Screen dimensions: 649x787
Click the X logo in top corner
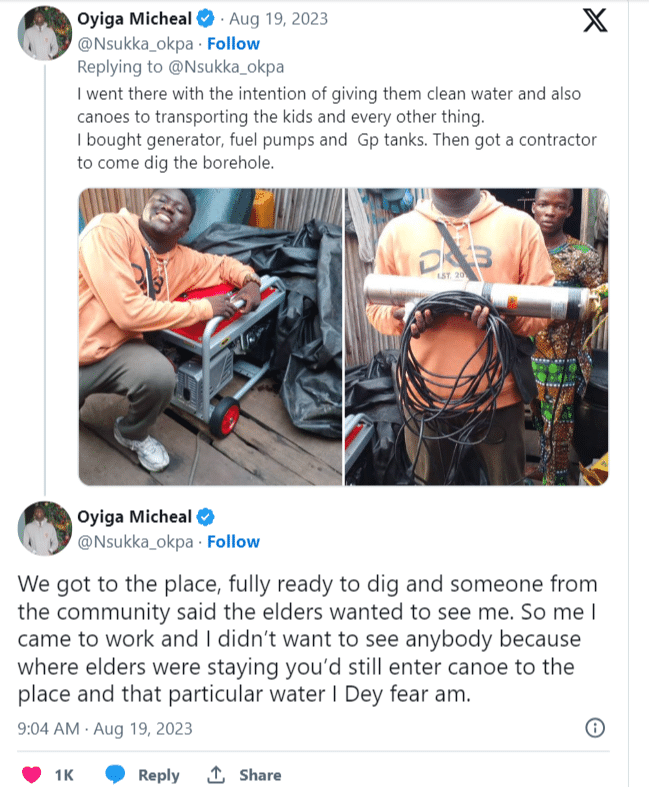595,22
